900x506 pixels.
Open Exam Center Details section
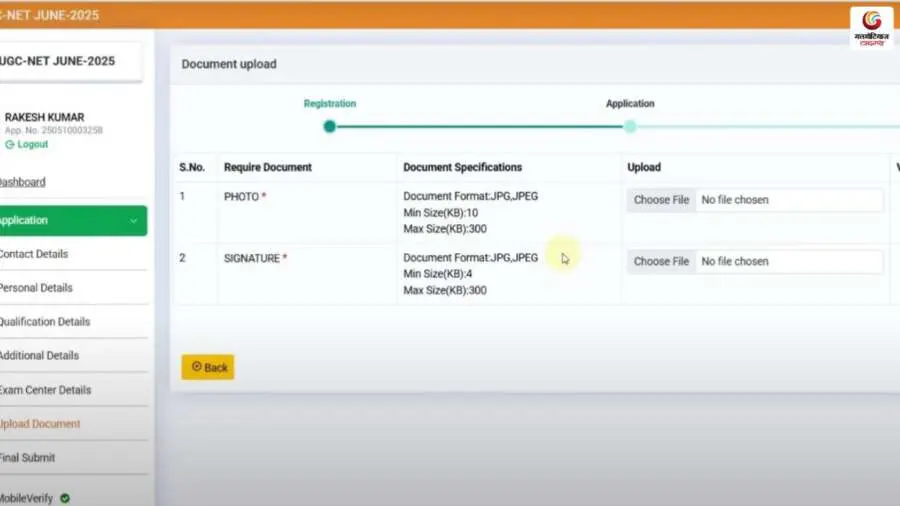pyautogui.click(x=45, y=390)
